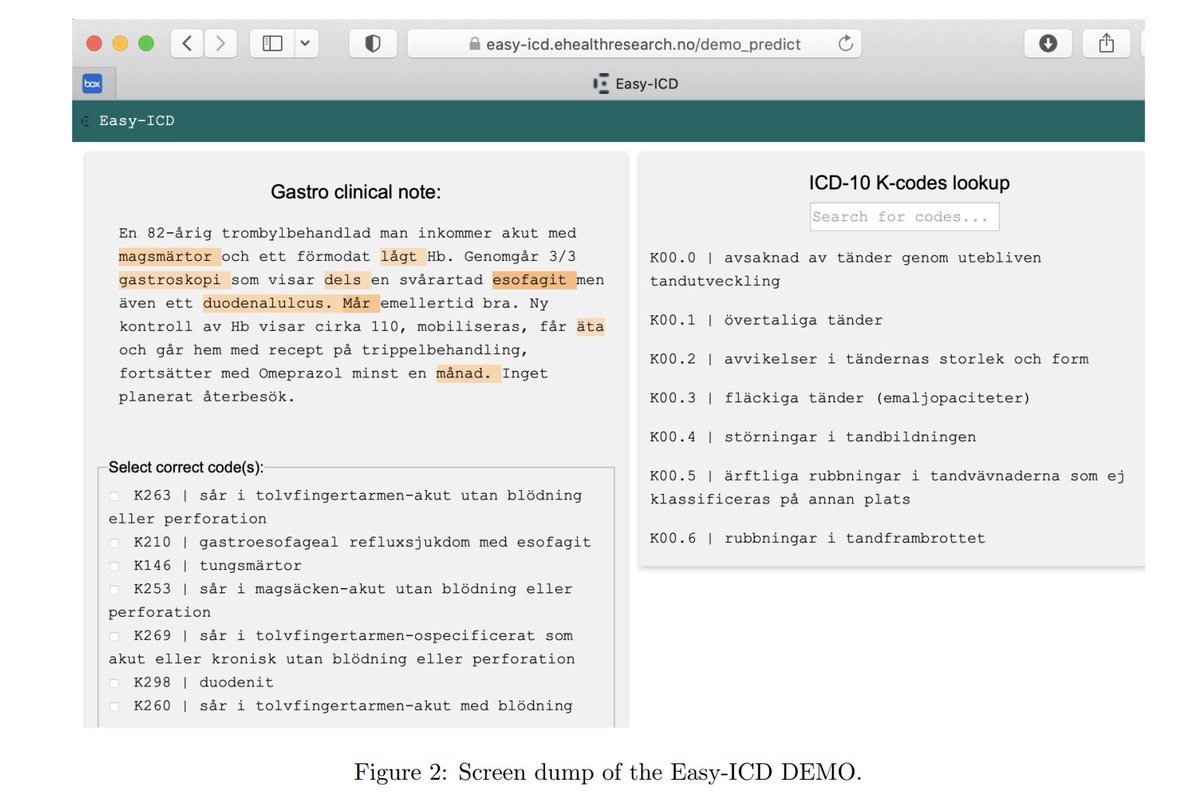
Task: Check the K269 code checkbox
Action: pyautogui.click(x=114, y=636)
